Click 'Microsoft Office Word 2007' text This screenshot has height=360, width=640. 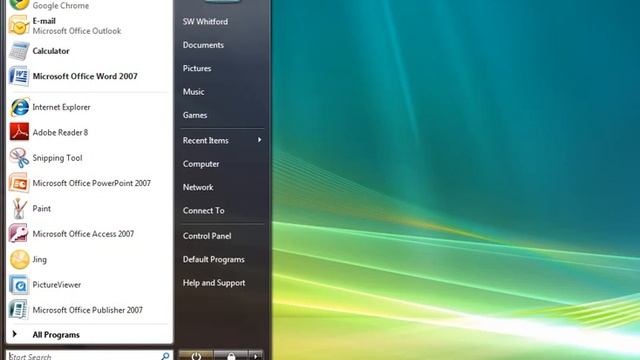tap(85, 76)
